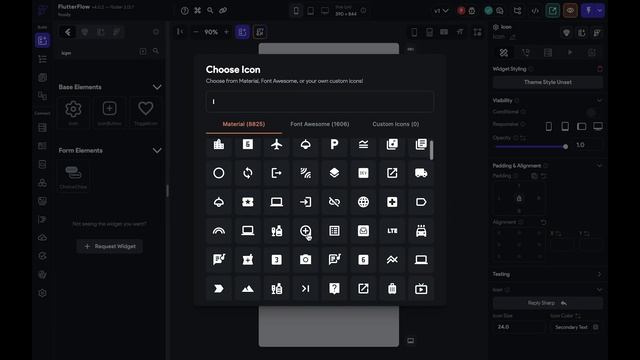This screenshot has width=640, height=360.
Task: Click the green Run app button
Action: click(x=552, y=11)
